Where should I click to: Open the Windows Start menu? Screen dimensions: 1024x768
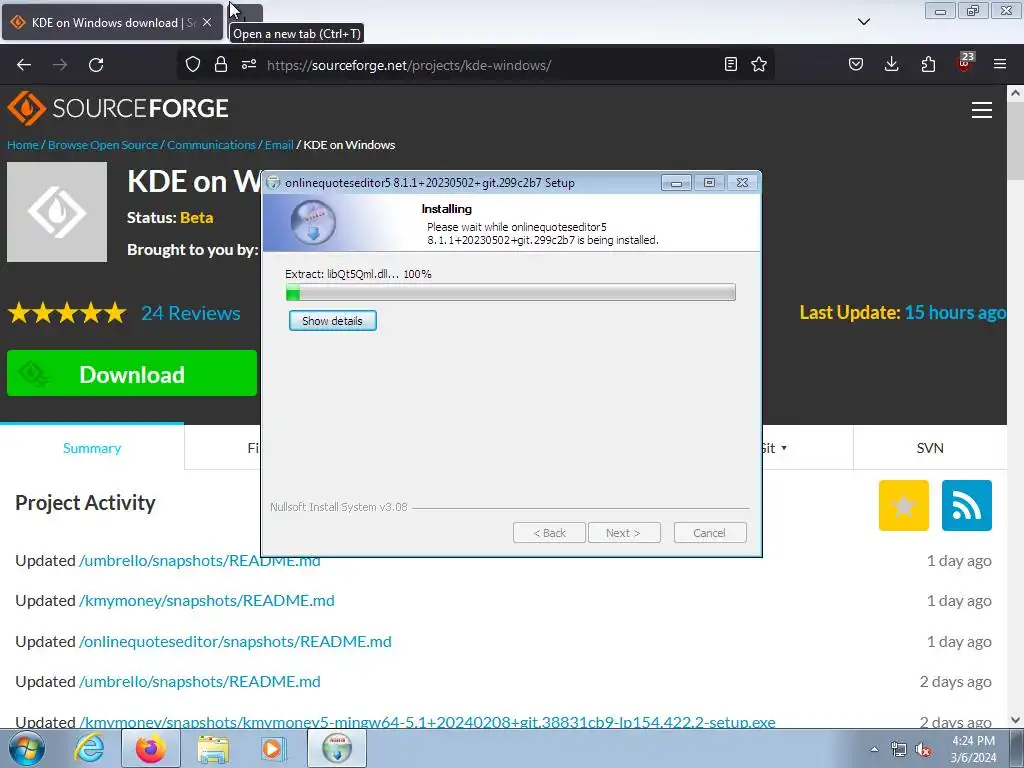(27, 748)
